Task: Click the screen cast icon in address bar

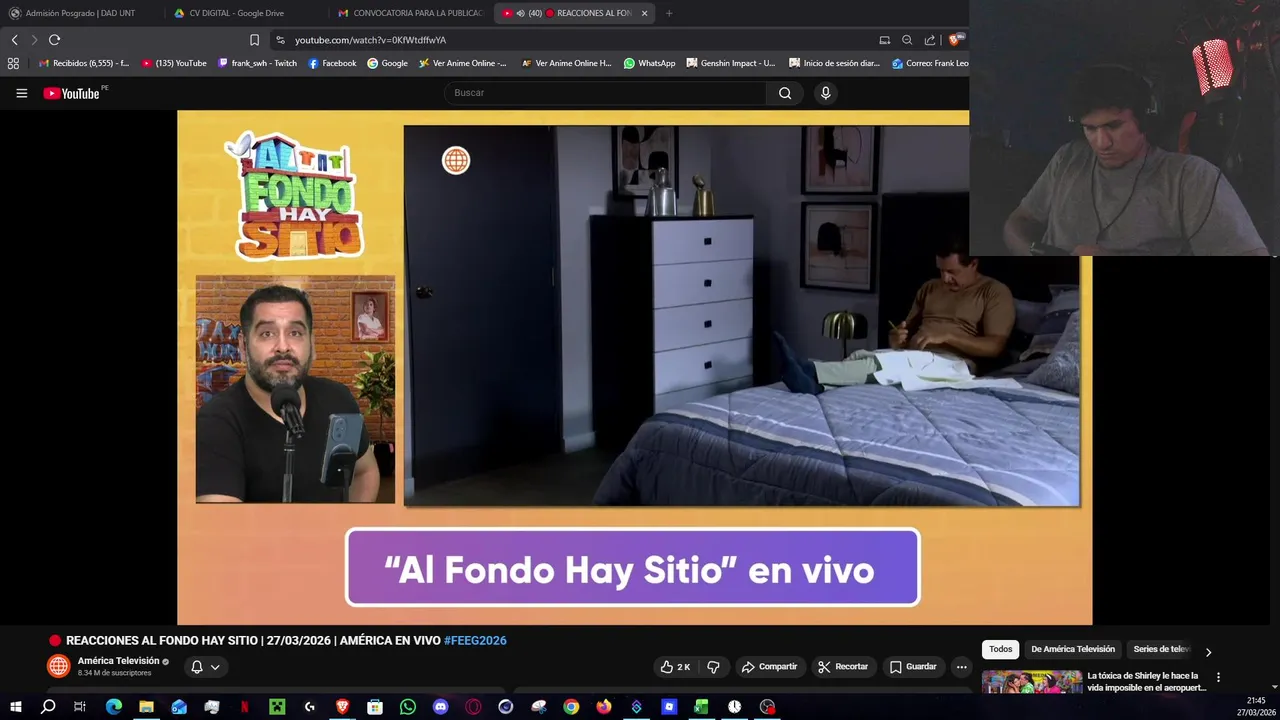Action: coord(884,40)
